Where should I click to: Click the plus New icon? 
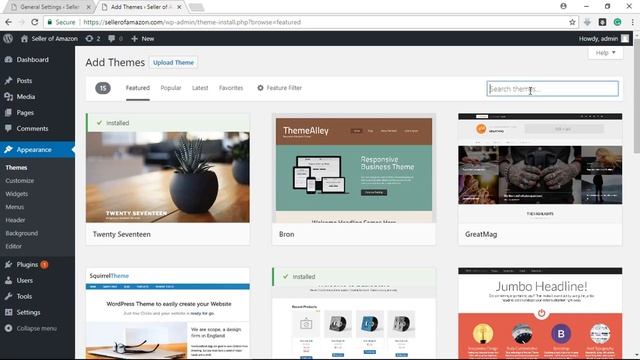pyautogui.click(x=134, y=39)
